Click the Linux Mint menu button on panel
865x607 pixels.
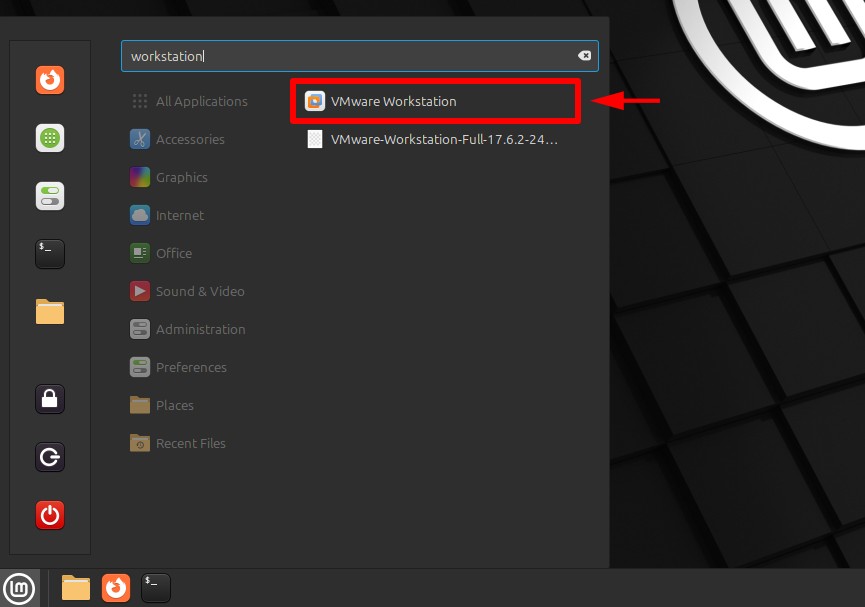tap(20, 588)
